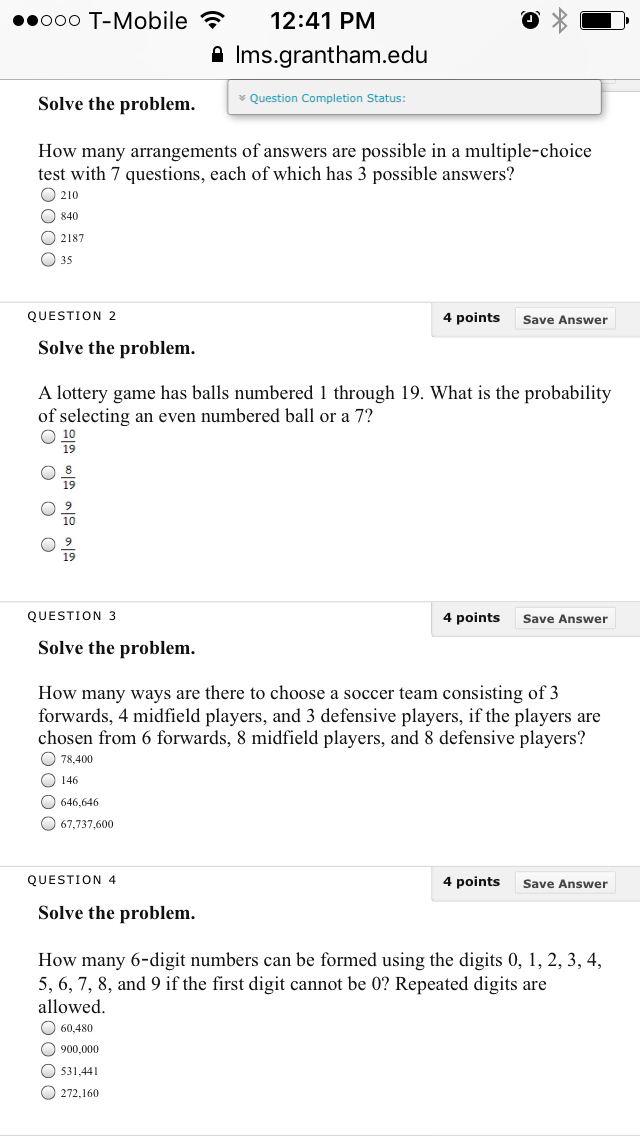Select 67,737,600 option in Question 3
Image resolution: width=640 pixels, height=1136 pixels.
pyautogui.click(x=48, y=824)
